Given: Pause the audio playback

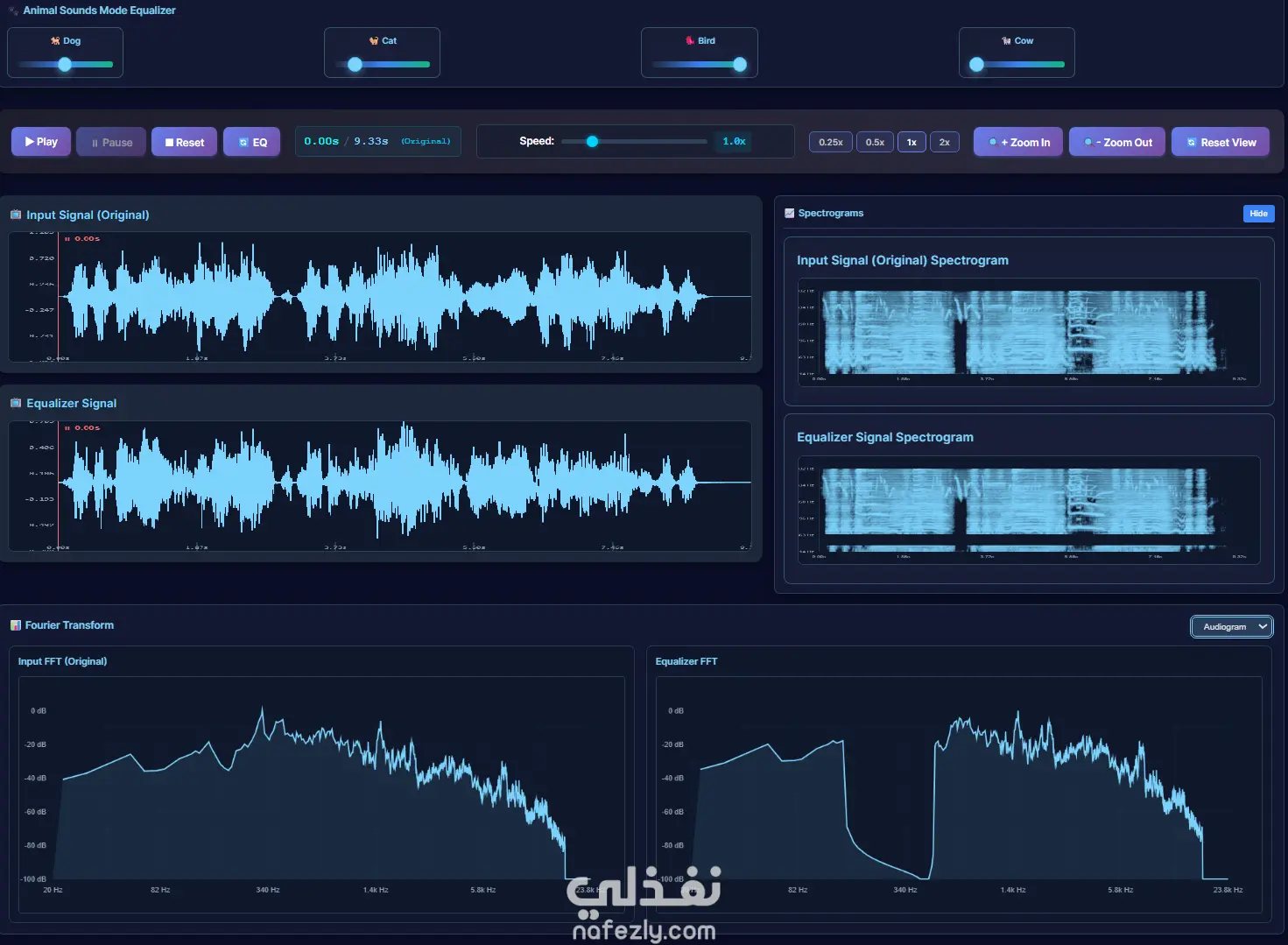Looking at the screenshot, I should coord(111,142).
